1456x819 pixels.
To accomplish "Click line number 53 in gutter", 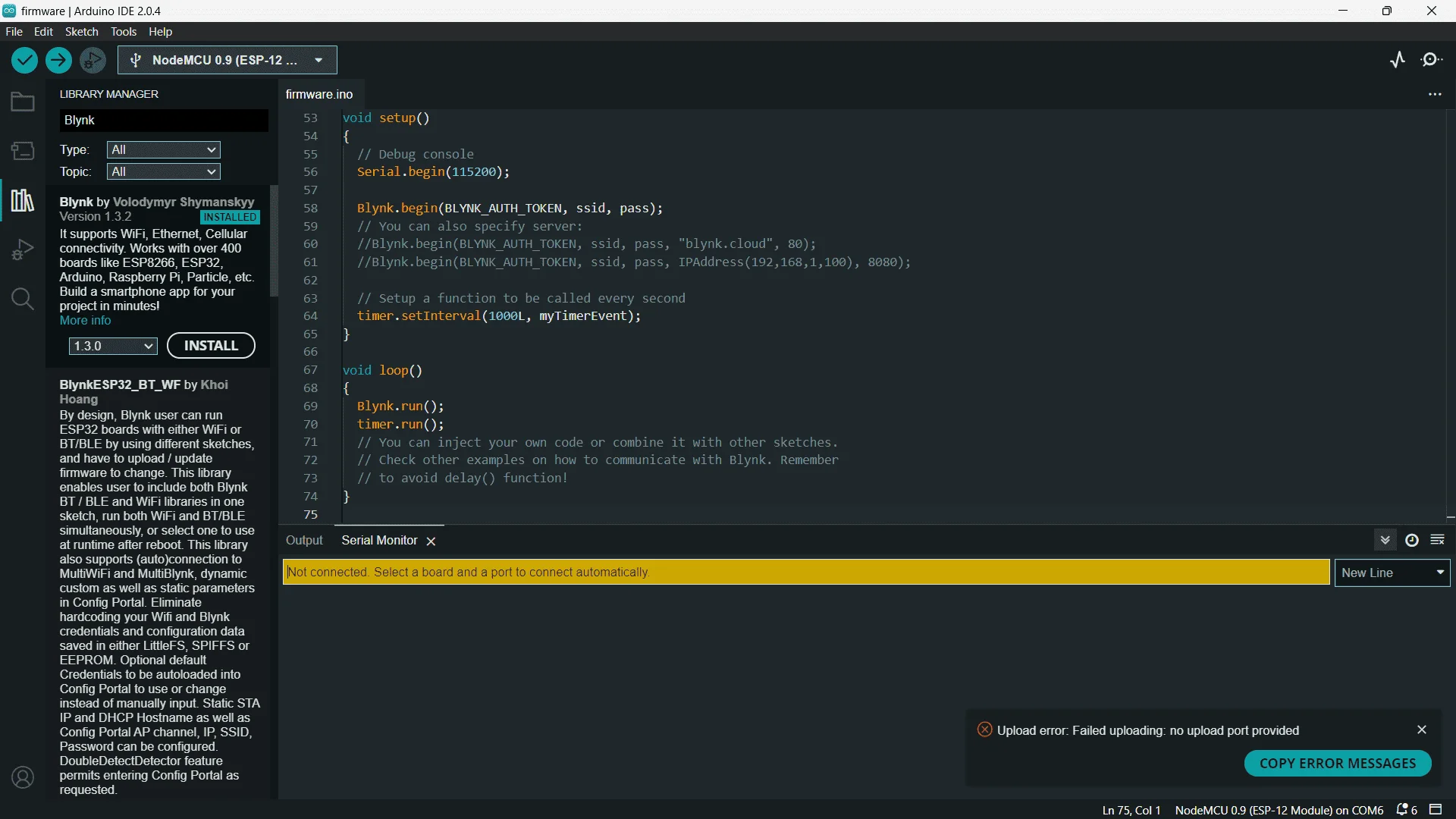I will pyautogui.click(x=310, y=118).
